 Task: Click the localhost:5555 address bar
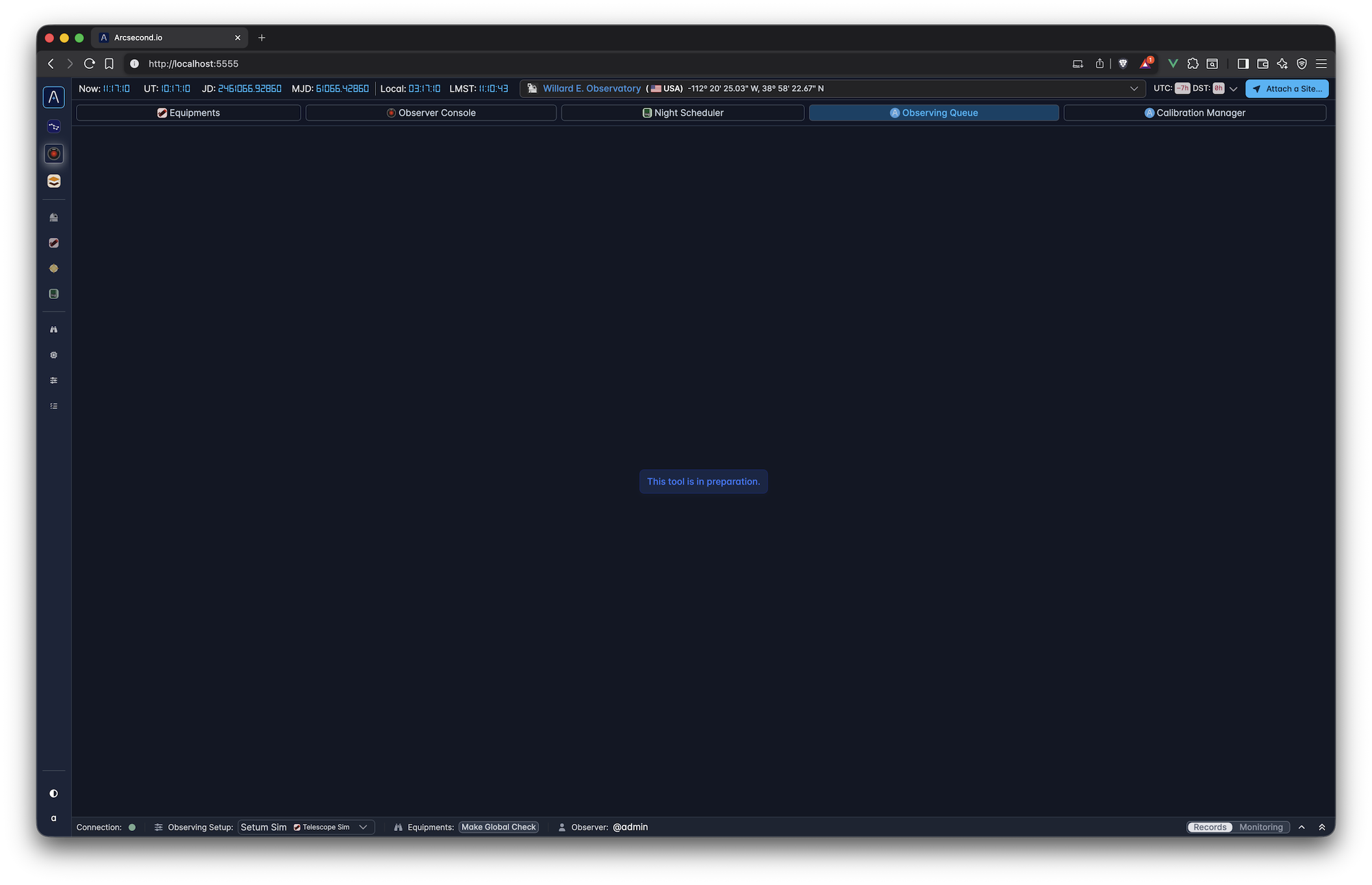[193, 64]
